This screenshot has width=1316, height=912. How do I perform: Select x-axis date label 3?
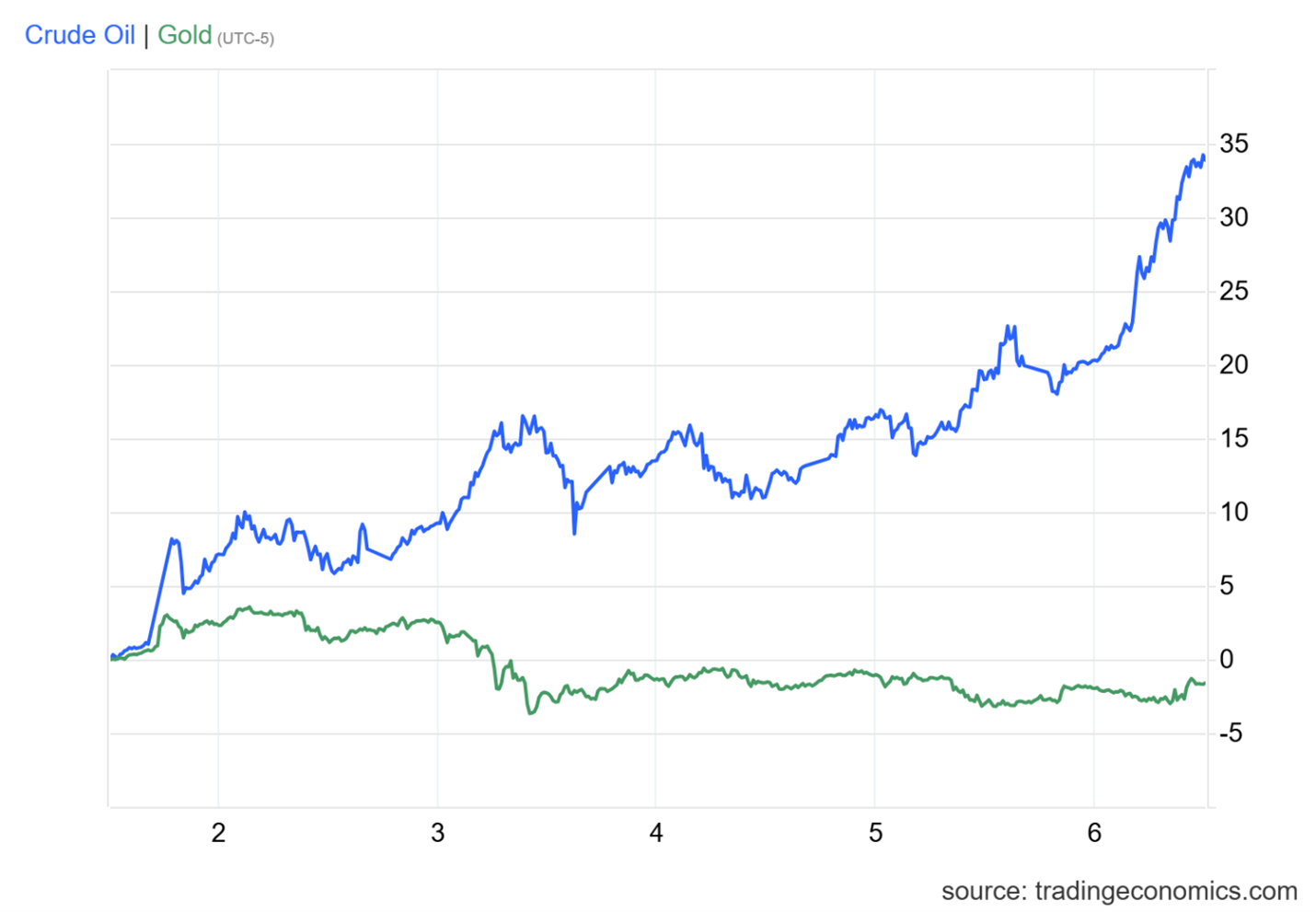coord(437,833)
